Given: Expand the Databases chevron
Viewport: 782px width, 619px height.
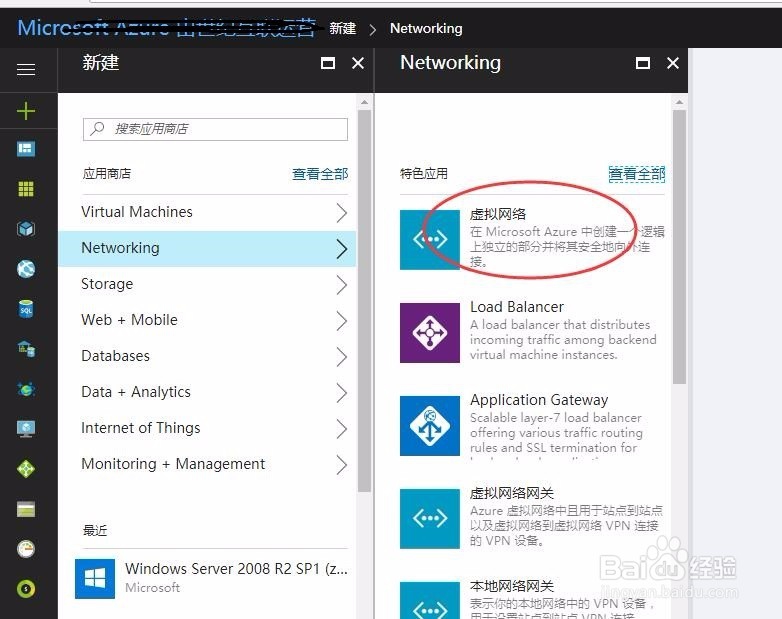Looking at the screenshot, I should click(x=342, y=357).
